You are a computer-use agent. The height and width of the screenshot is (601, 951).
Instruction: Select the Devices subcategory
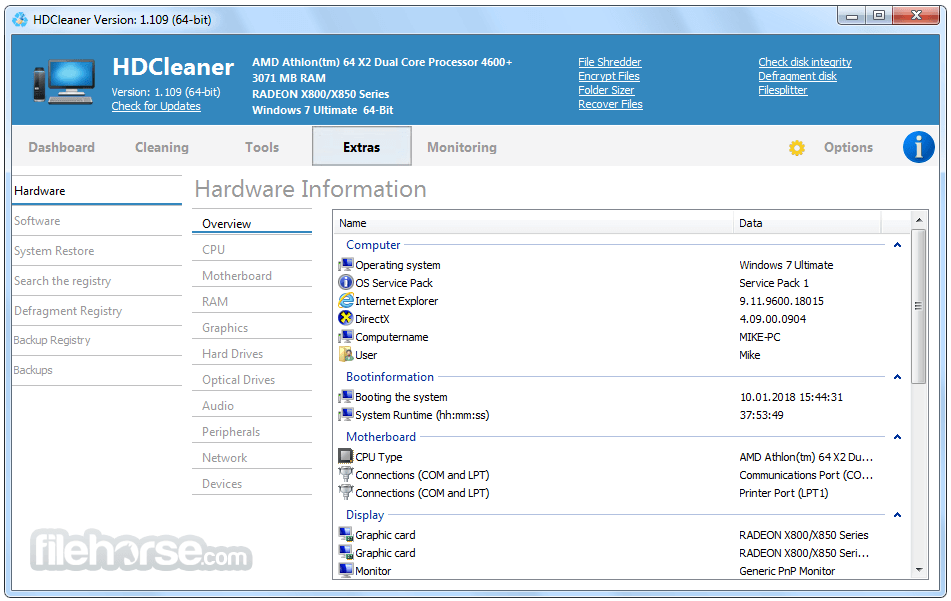(x=252, y=484)
